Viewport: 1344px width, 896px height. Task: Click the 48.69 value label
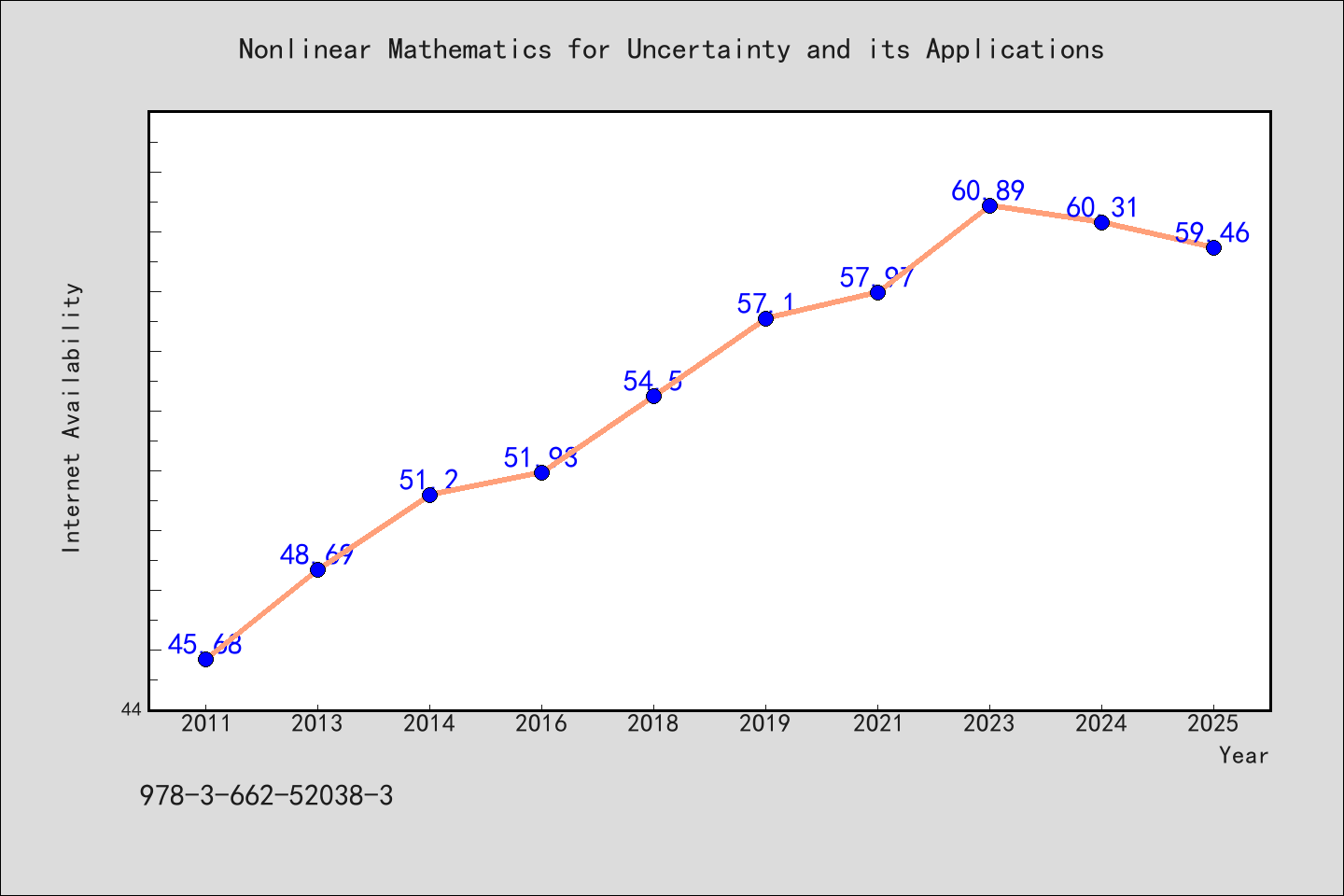tap(316, 554)
